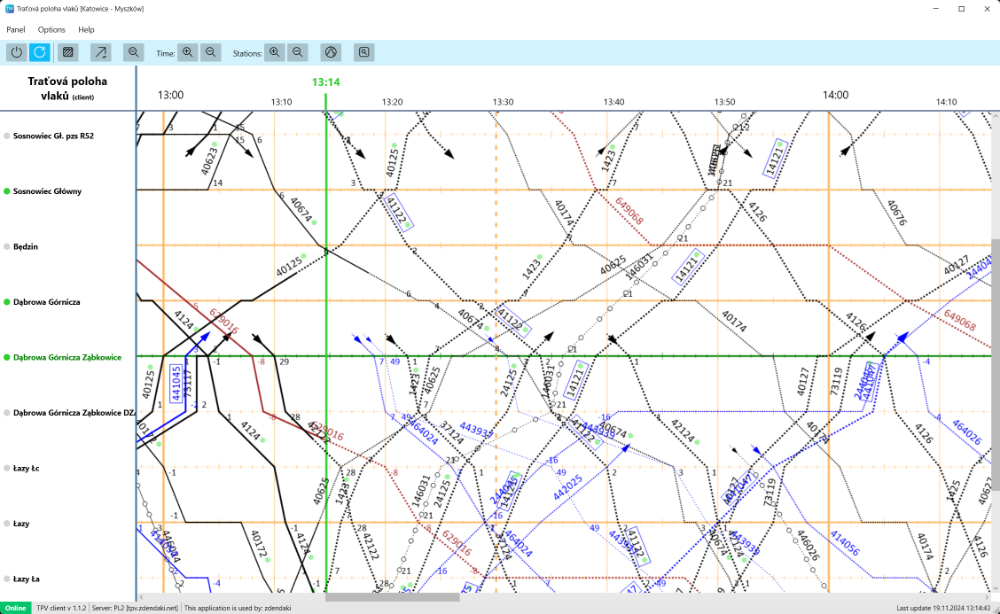Viewport: 1000px width, 614px height.
Task: Click the green 13:14 current time marker
Action: point(326,83)
